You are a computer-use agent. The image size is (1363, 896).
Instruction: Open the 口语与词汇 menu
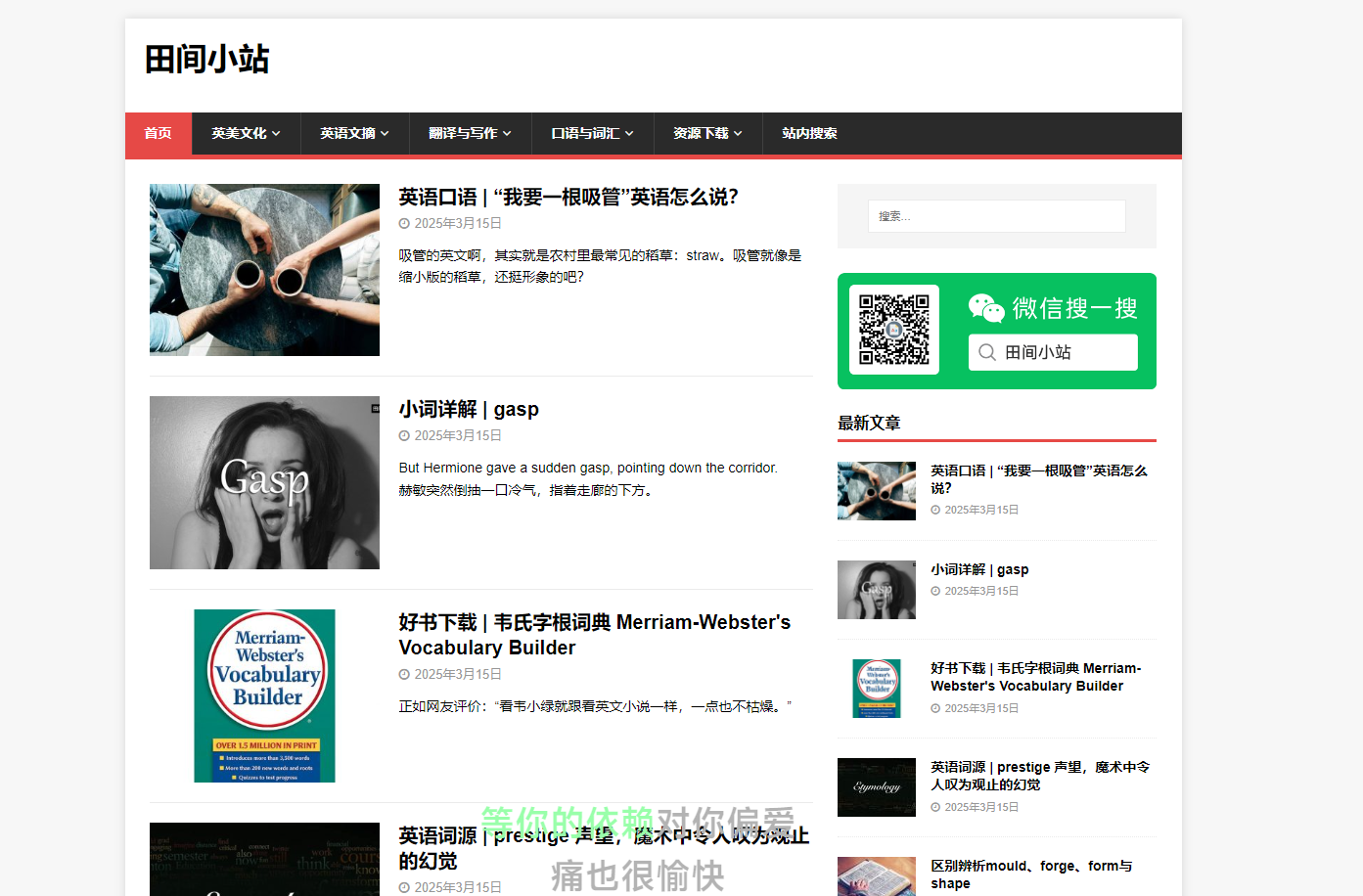592,134
